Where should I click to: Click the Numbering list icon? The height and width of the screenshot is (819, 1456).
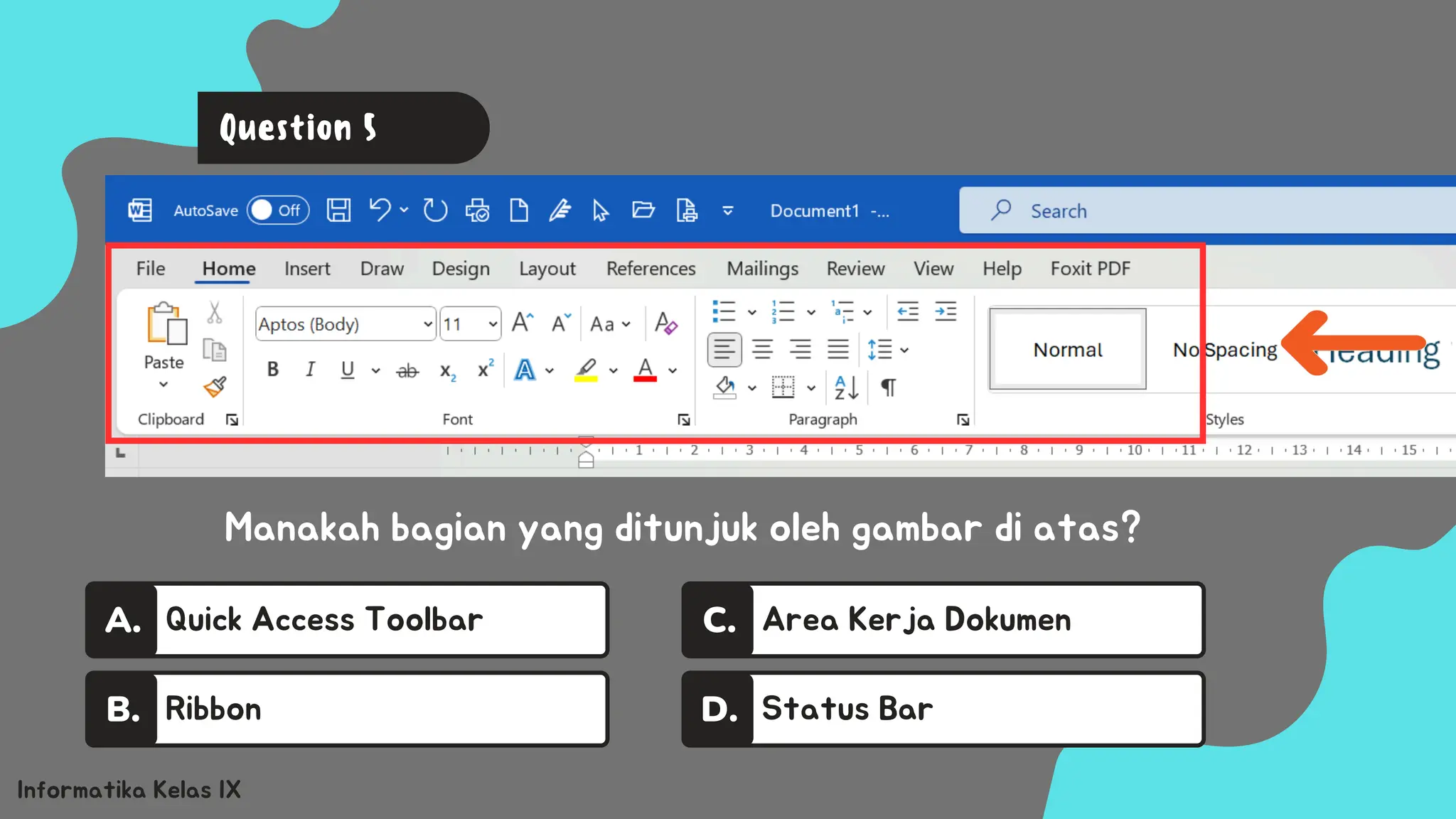783,311
